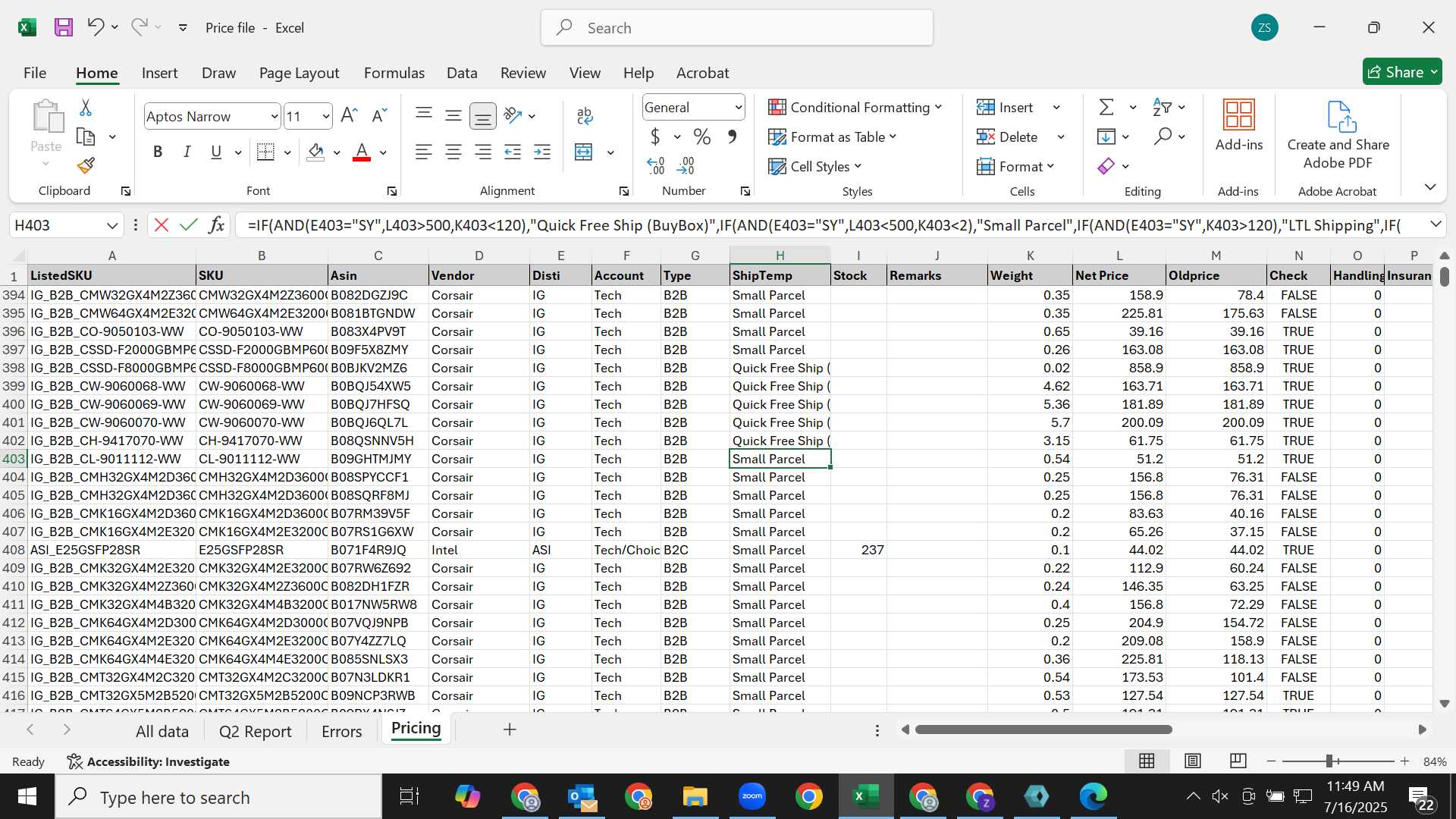Click the Clear eraser icon
Image resolution: width=1456 pixels, height=819 pixels.
pos(1106,165)
